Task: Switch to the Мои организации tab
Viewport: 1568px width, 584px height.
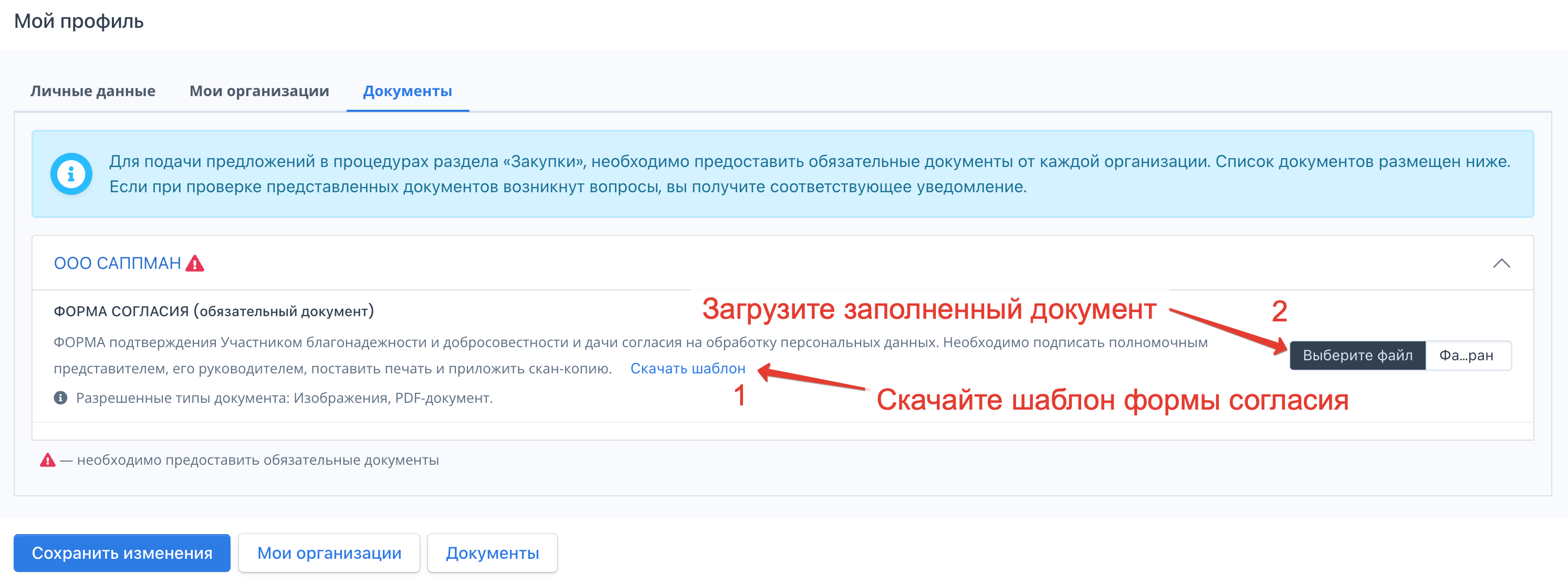Action: 259,91
